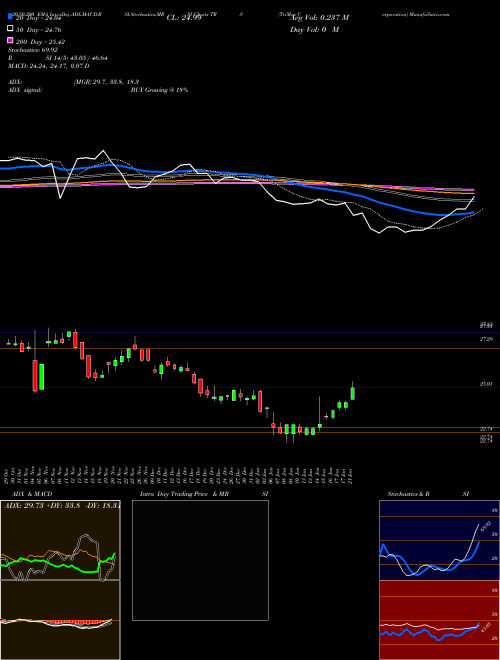Click the last green candlestick near 25.01
Viewport: 500px width, 660px height.
pos(353,393)
